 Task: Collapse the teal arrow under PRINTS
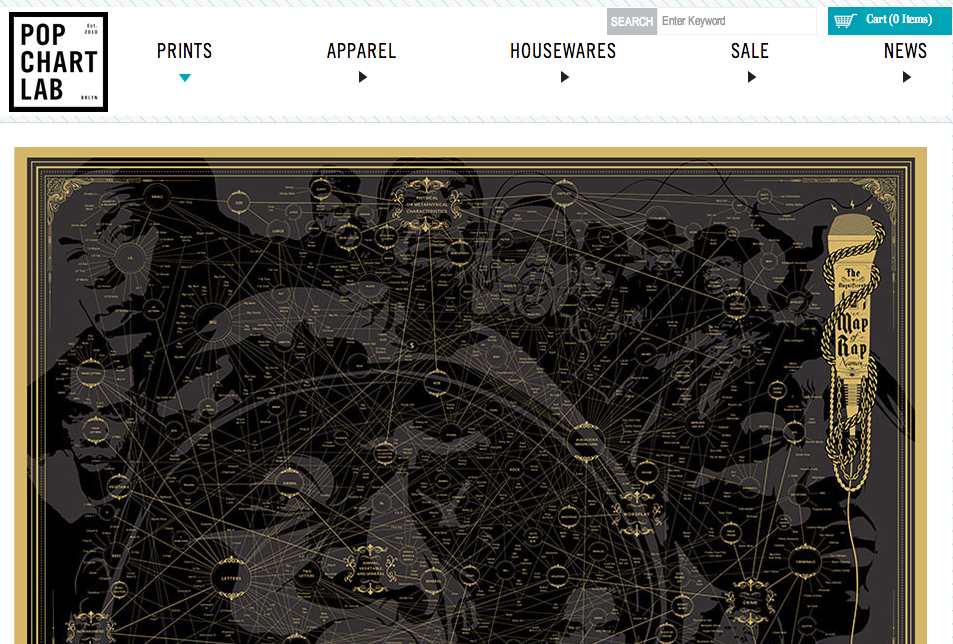pos(185,77)
